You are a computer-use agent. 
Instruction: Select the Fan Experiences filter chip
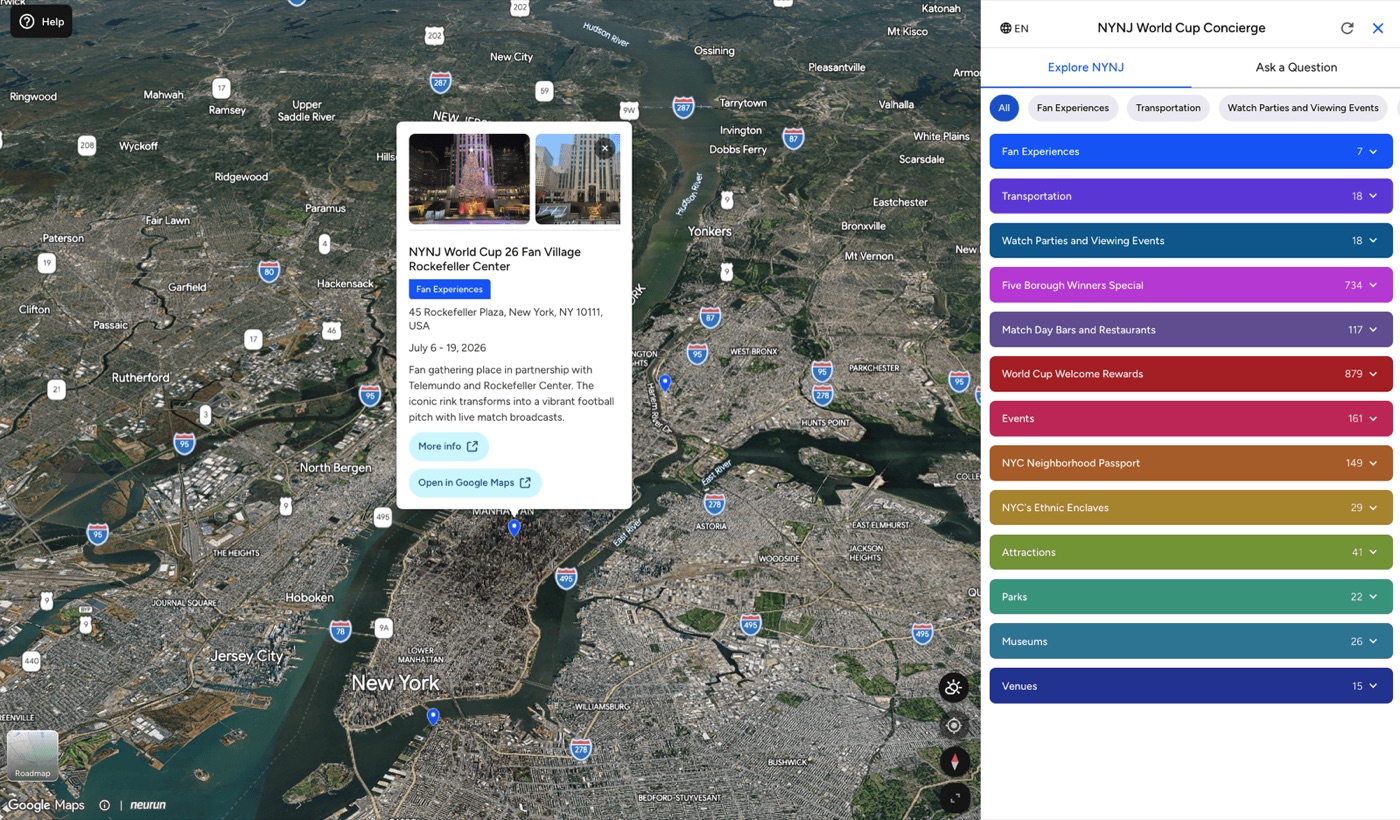1073,108
